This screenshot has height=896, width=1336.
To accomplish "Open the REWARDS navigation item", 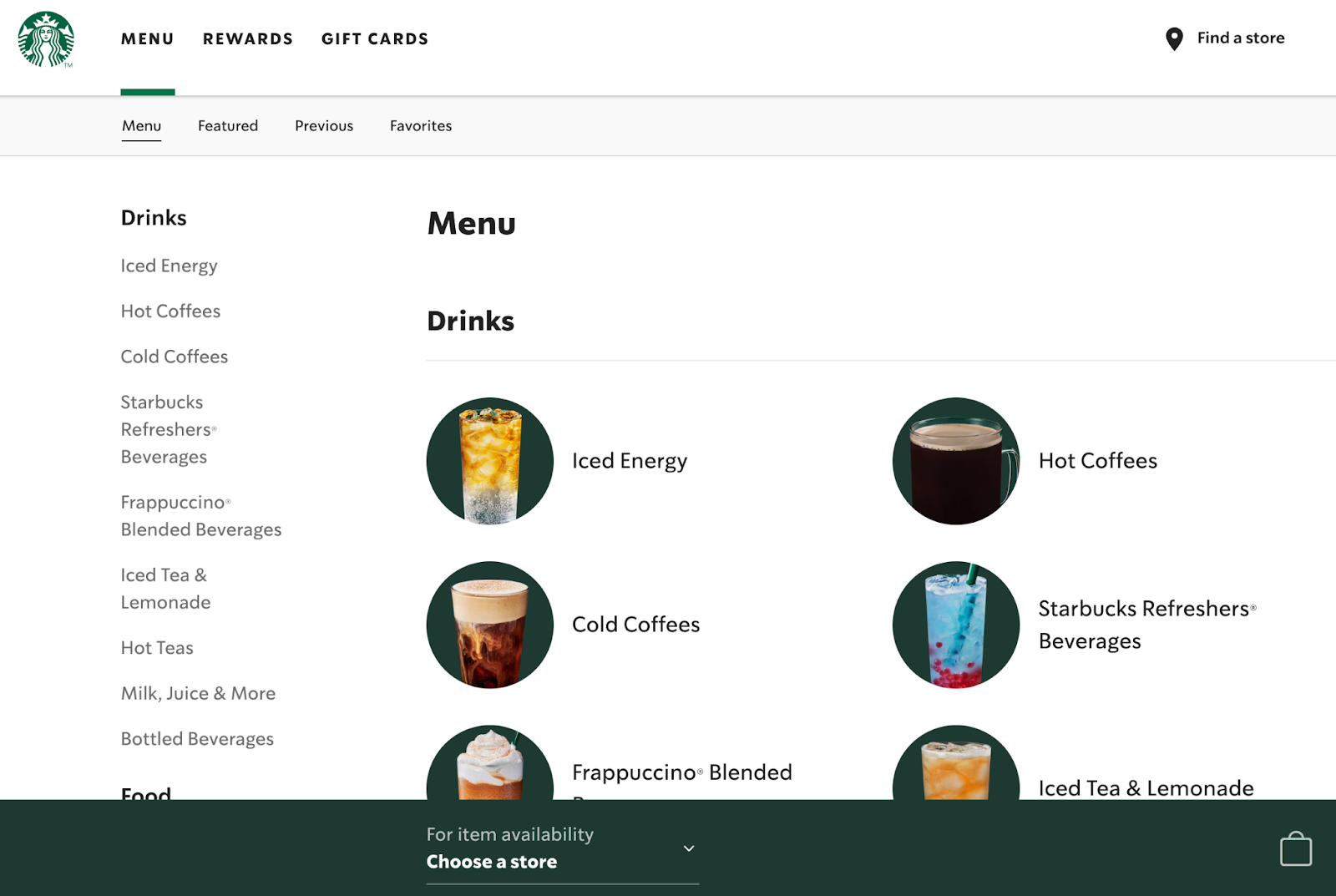I will [248, 38].
